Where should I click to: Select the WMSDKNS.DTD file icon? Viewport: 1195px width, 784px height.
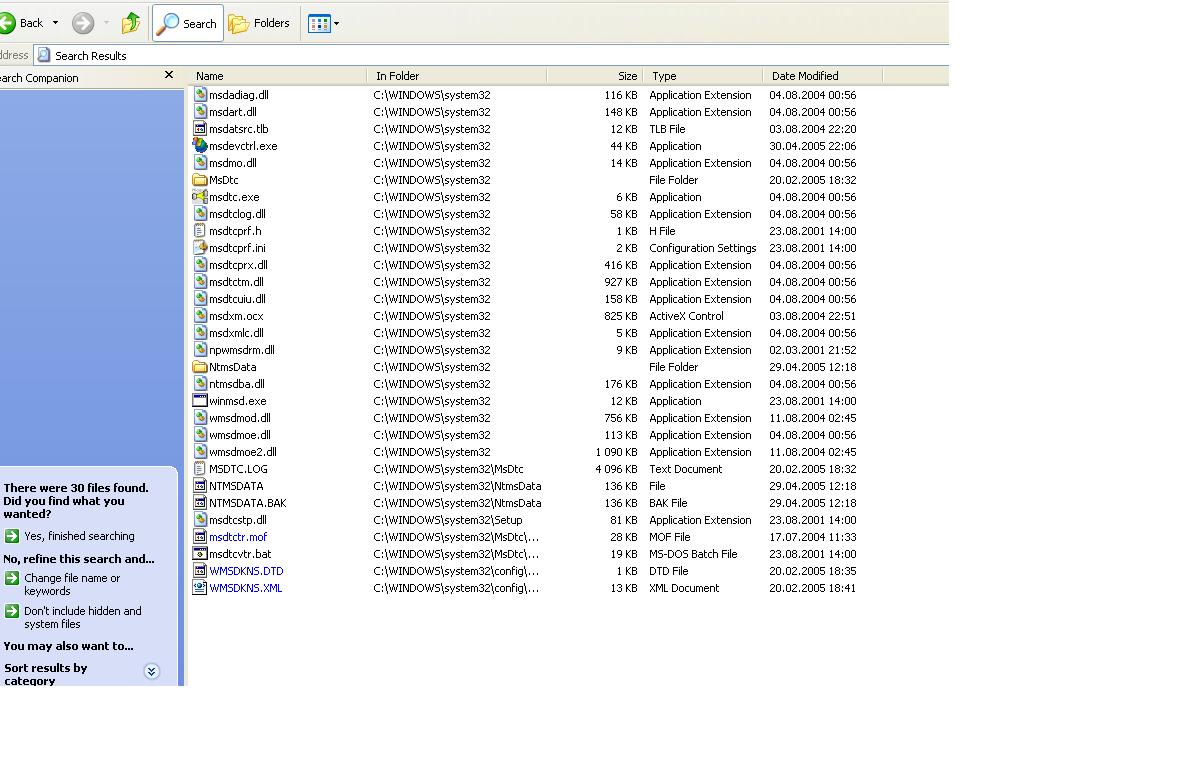[x=200, y=571]
